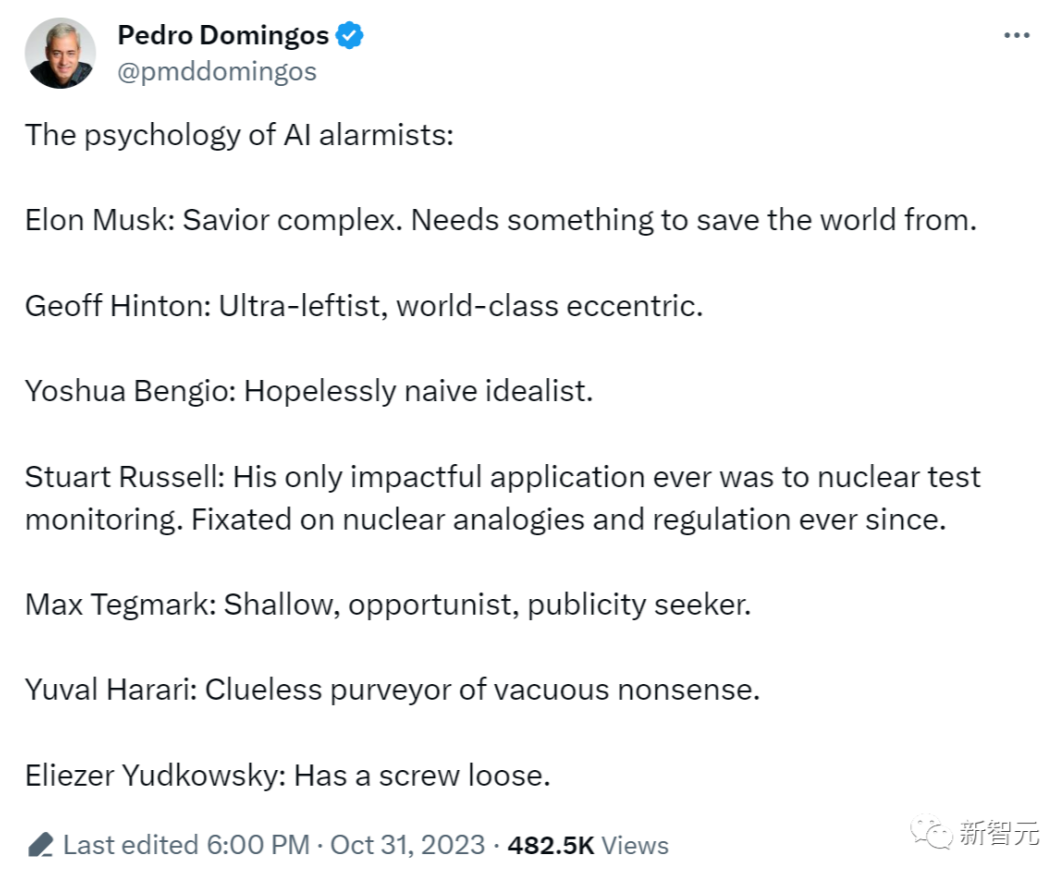Image resolution: width=1058 pixels, height=880 pixels.
Task: Click Pedro Domingos' profile avatar photo
Action: pyautogui.click(x=60, y=53)
